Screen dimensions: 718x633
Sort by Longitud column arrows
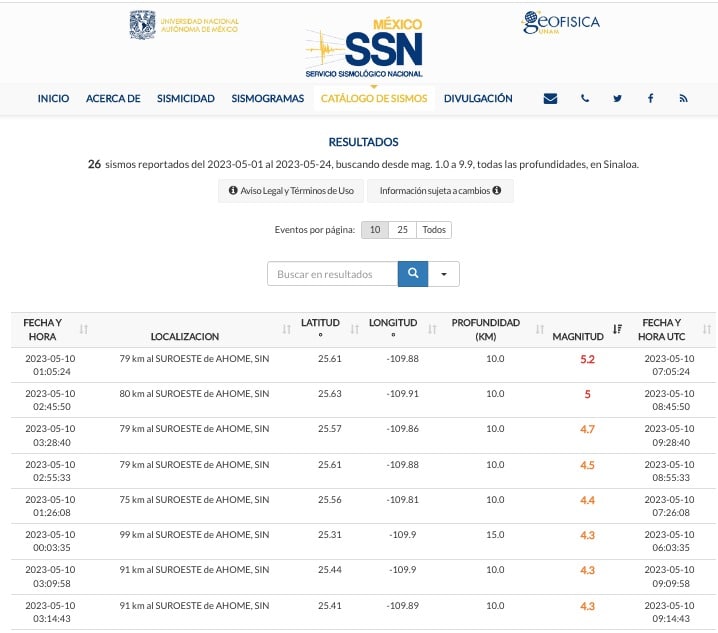click(432, 329)
